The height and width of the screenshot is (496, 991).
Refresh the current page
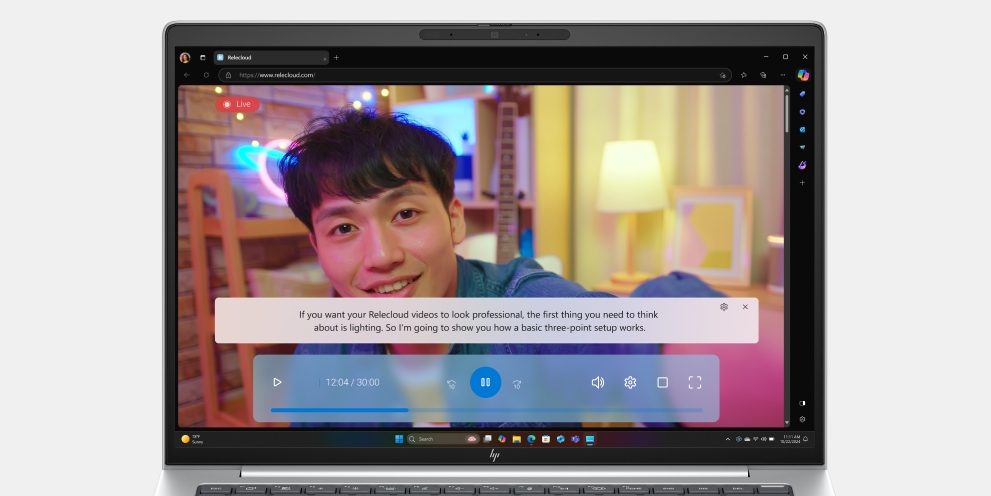tap(206, 75)
